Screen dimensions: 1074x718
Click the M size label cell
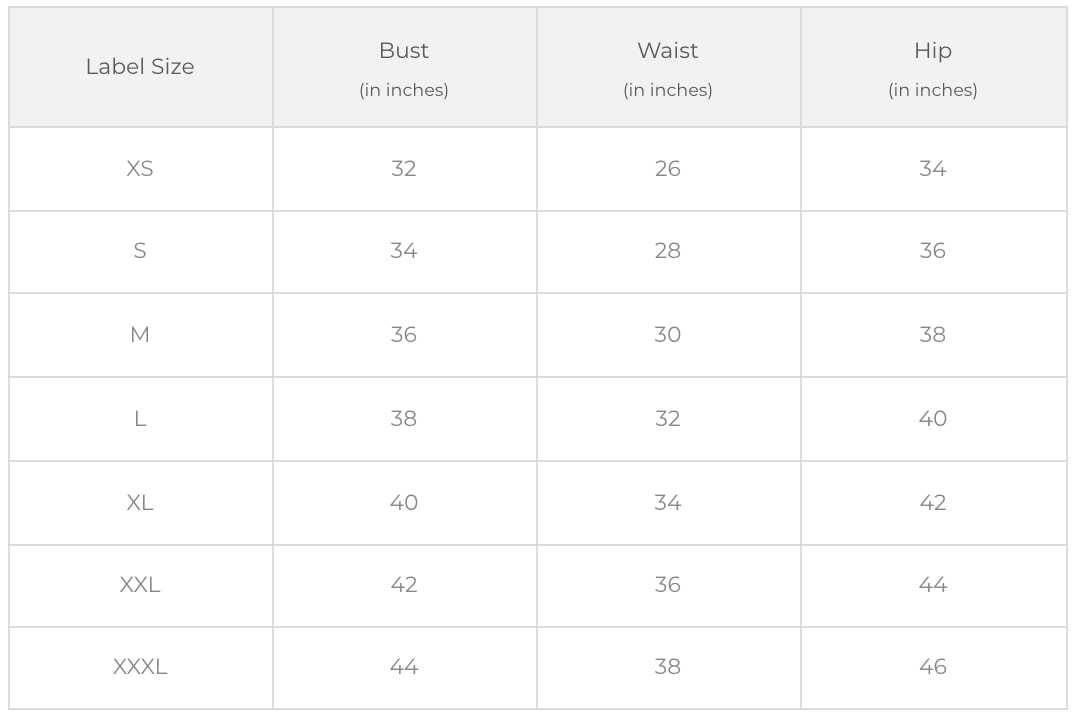140,335
